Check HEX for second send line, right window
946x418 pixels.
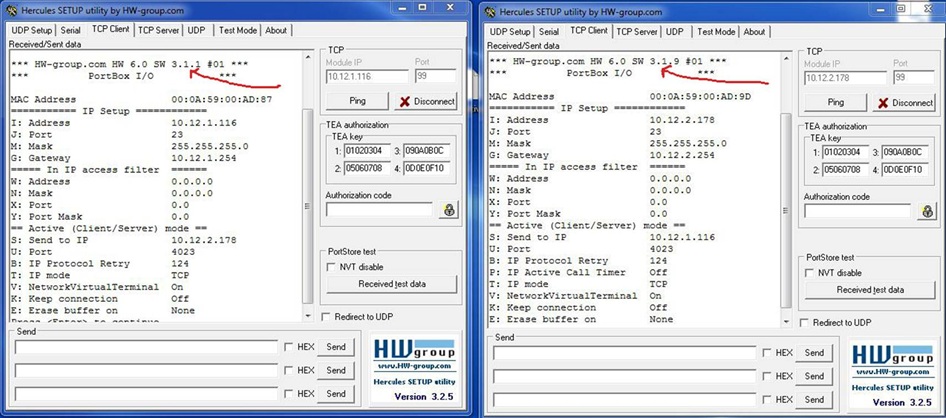point(767,376)
